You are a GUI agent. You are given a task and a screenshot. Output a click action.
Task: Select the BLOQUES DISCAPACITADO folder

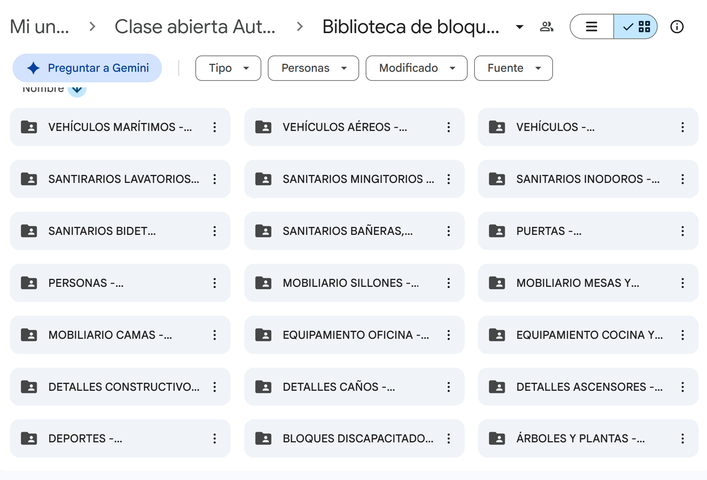[x=354, y=439]
